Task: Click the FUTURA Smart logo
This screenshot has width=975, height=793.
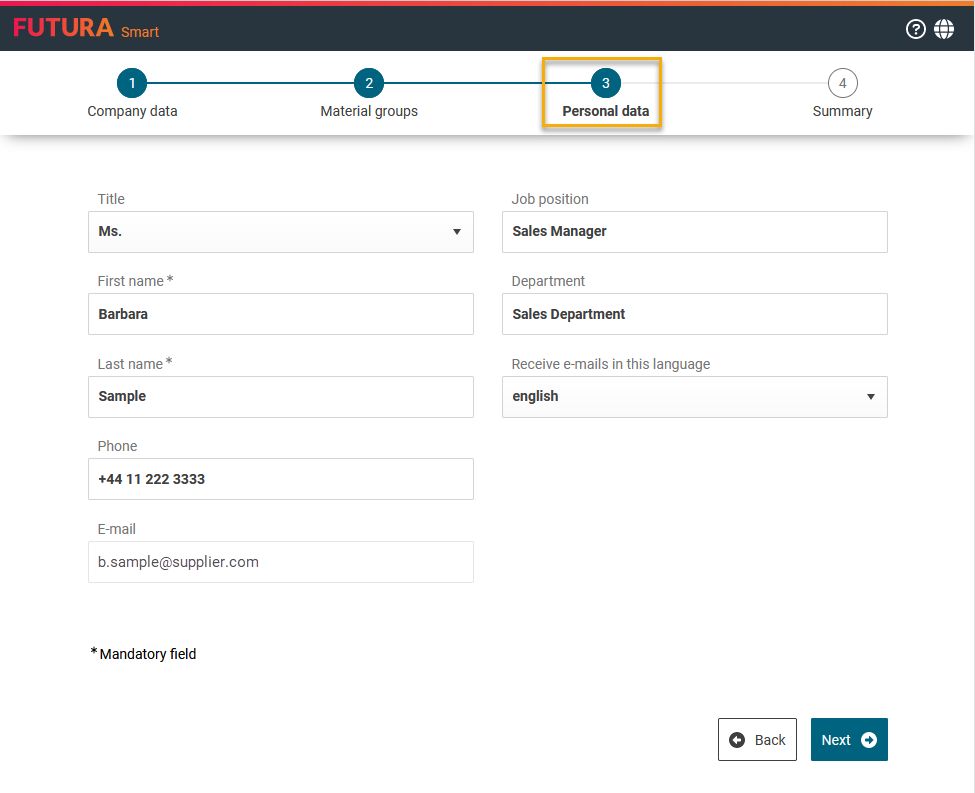Action: click(x=86, y=29)
